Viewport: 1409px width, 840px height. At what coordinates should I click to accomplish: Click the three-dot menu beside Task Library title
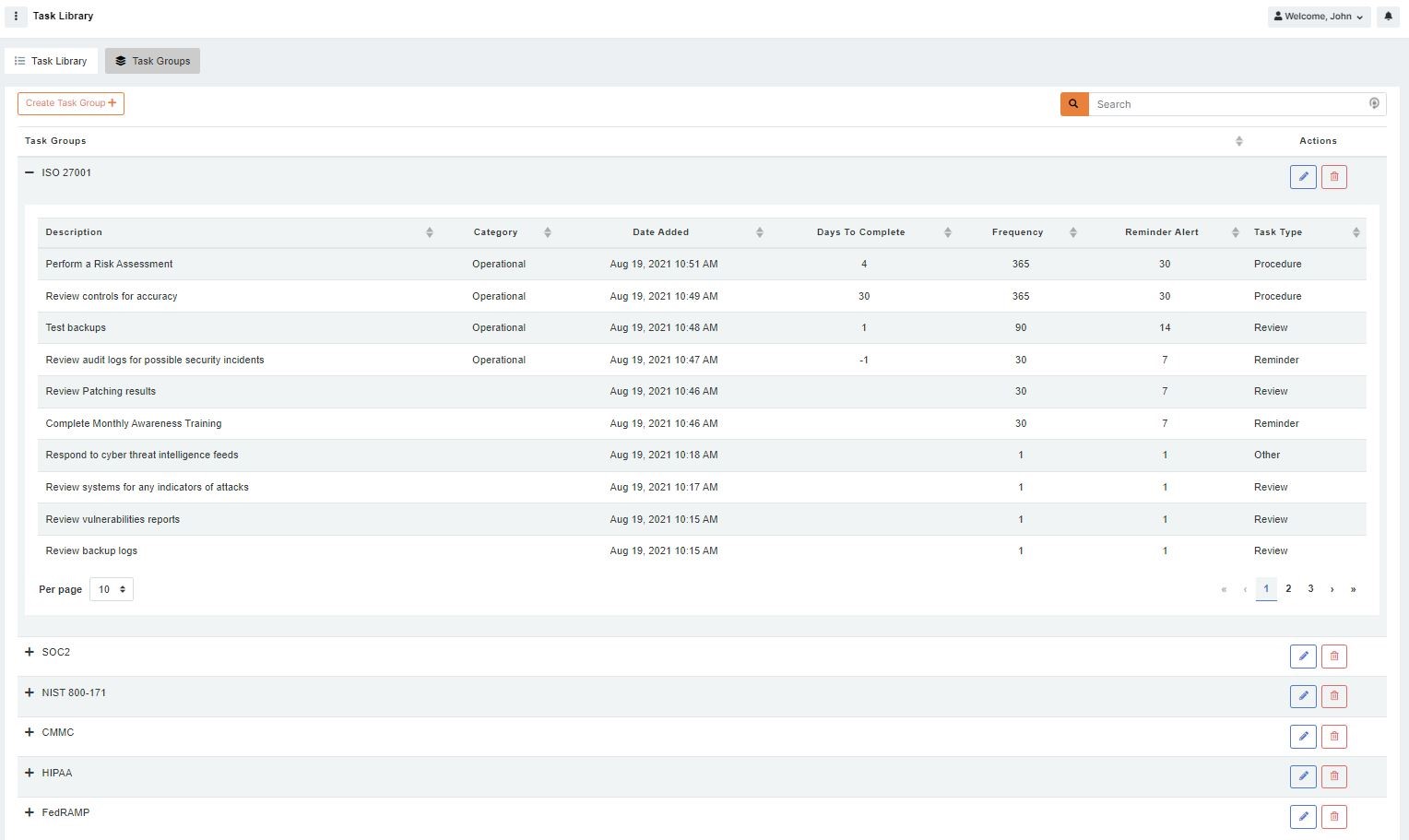pos(15,16)
